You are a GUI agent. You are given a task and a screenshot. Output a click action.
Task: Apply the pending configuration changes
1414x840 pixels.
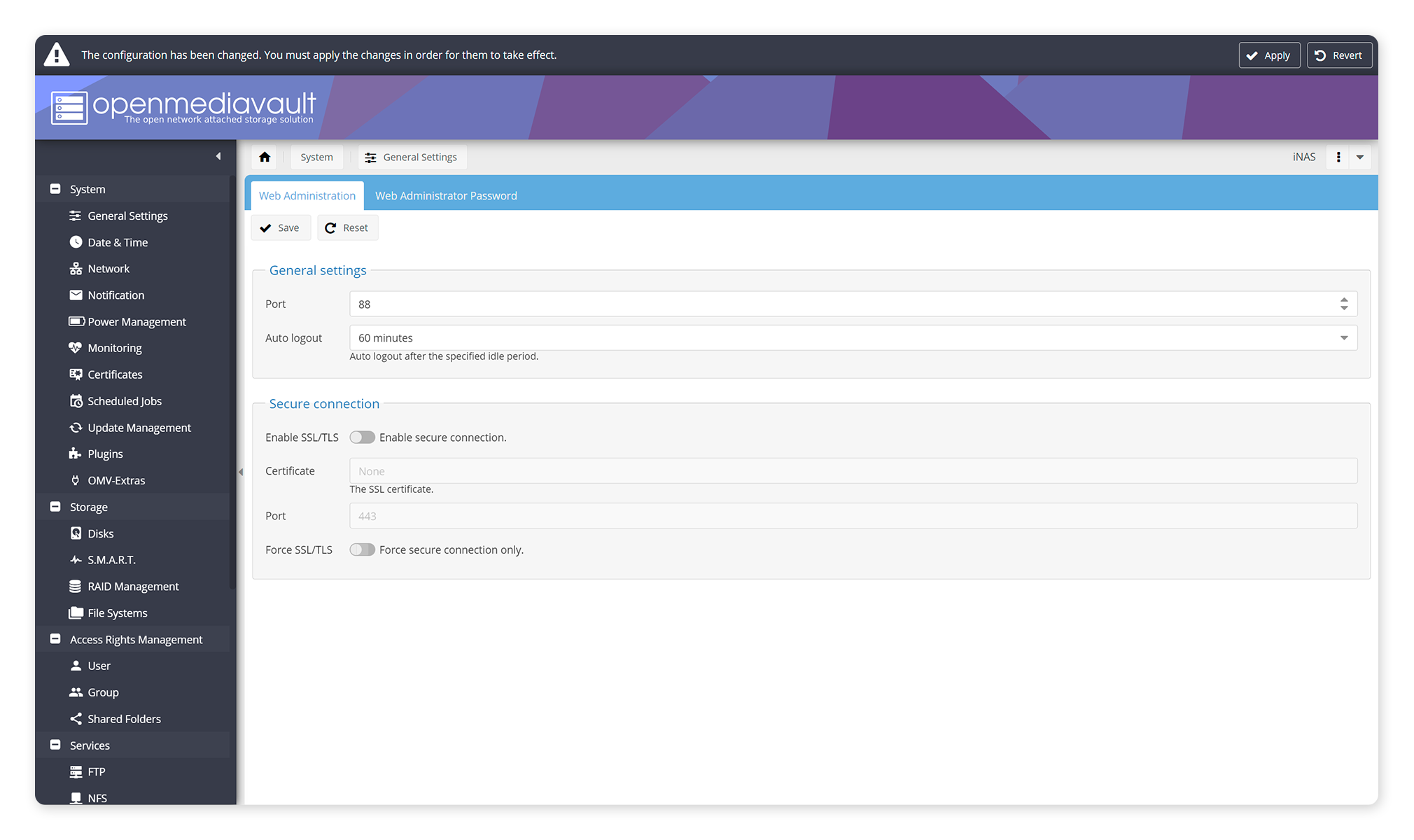click(1268, 55)
